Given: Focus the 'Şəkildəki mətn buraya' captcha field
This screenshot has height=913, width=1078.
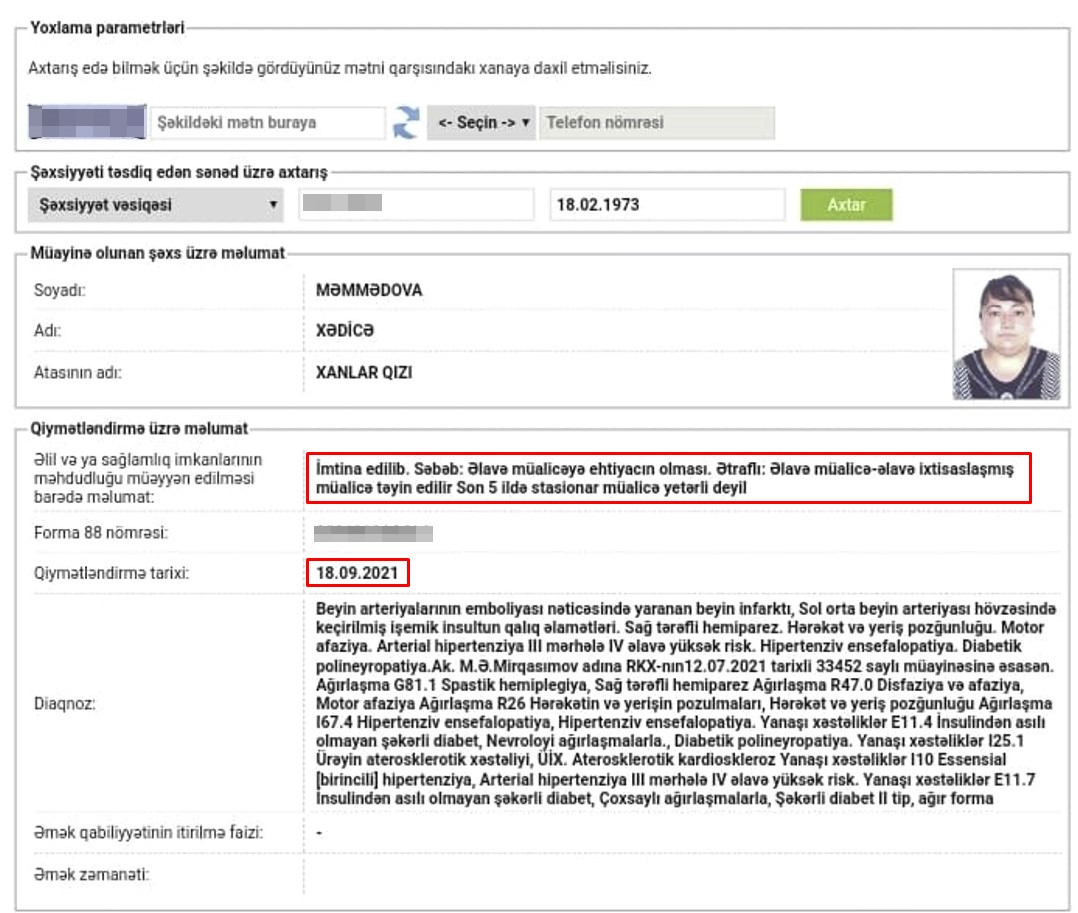Looking at the screenshot, I should pos(267,123).
